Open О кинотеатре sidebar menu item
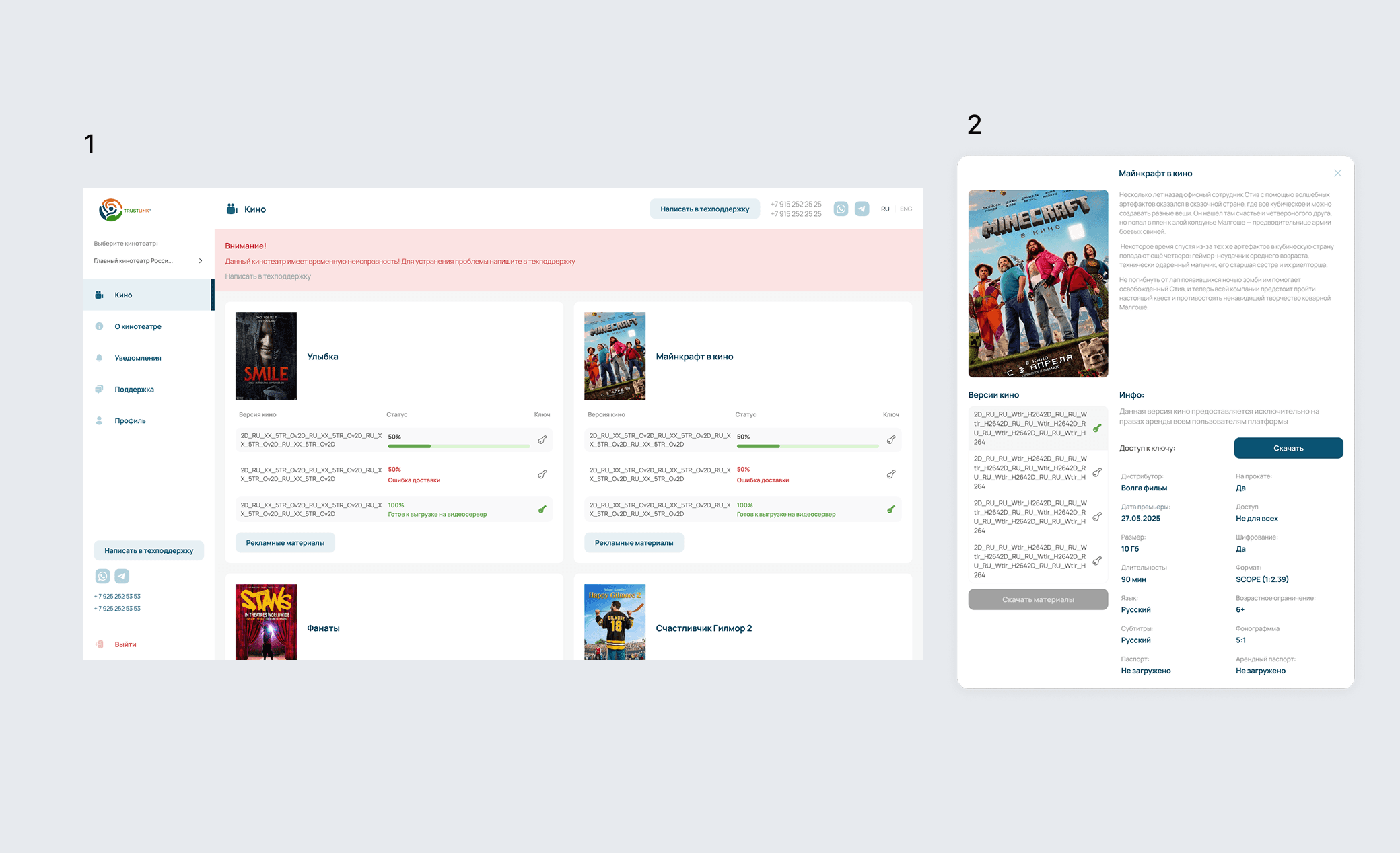1400x853 pixels. [138, 326]
